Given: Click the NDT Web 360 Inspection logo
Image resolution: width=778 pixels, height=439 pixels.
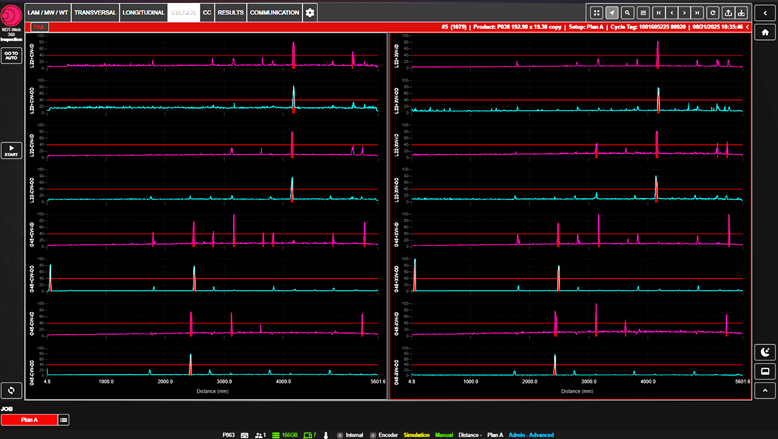Looking at the screenshot, I should click(x=11, y=16).
